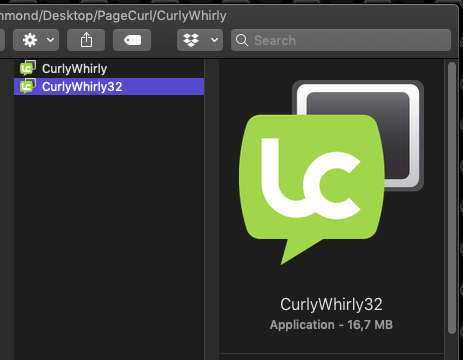Screen dimensions: 463x360
Task: Click the CurlyWhirly32 app icon in list
Action: (28, 86)
